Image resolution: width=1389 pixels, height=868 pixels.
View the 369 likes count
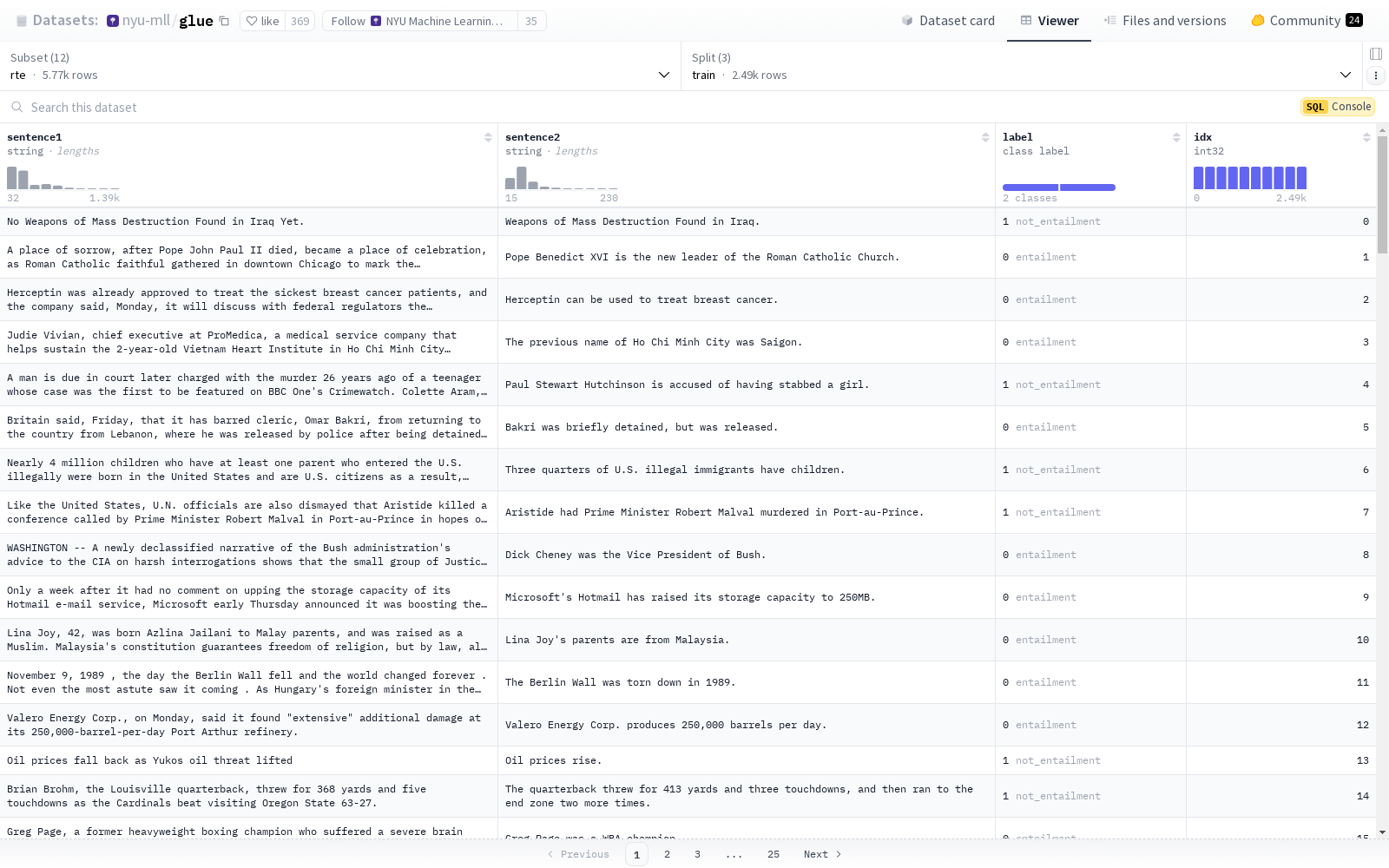click(300, 21)
